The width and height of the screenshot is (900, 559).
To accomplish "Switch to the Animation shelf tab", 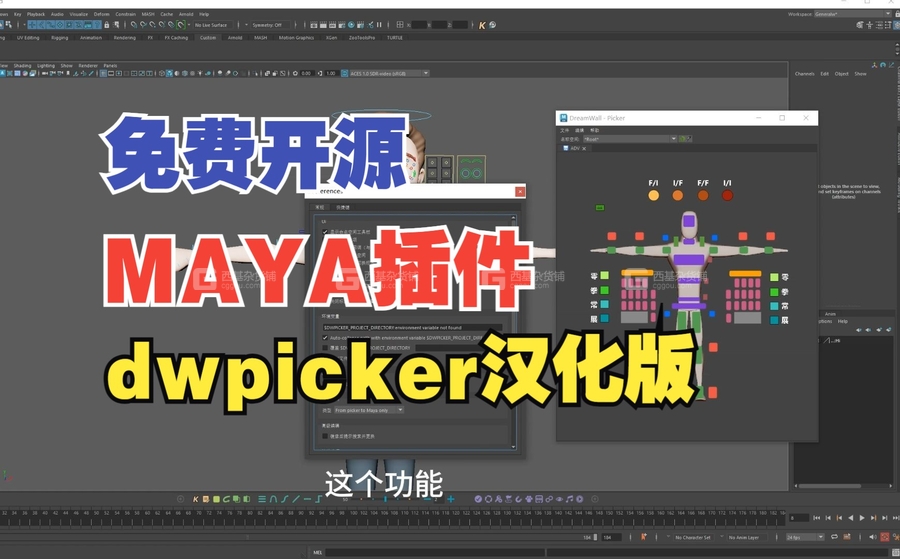I will 91,38.
